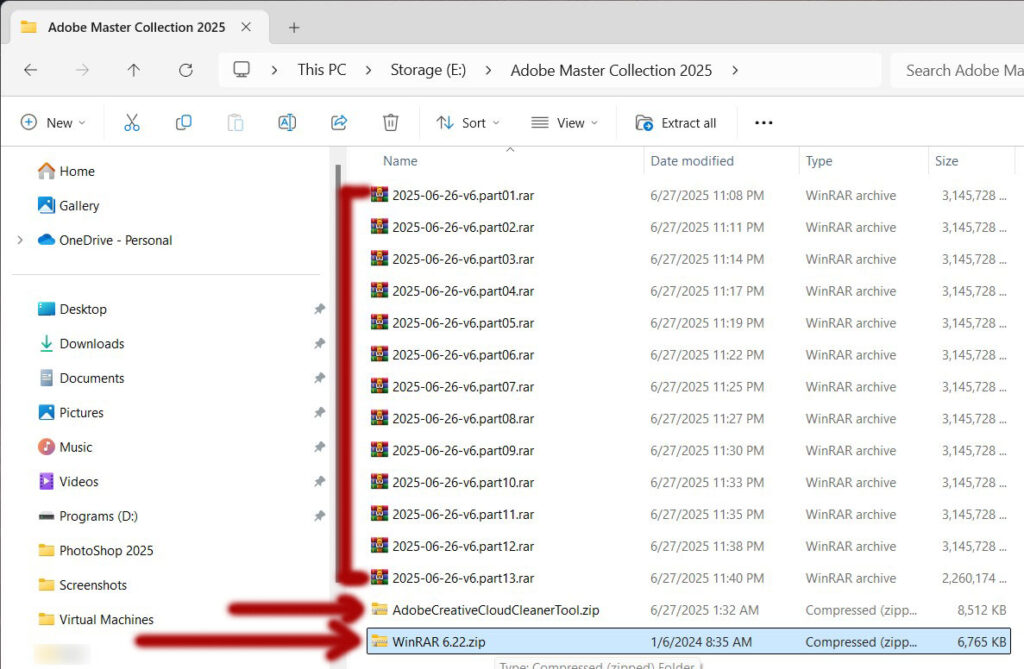The image size is (1024, 669).
Task: Click the PC monitor icon in address bar
Action: (242, 69)
